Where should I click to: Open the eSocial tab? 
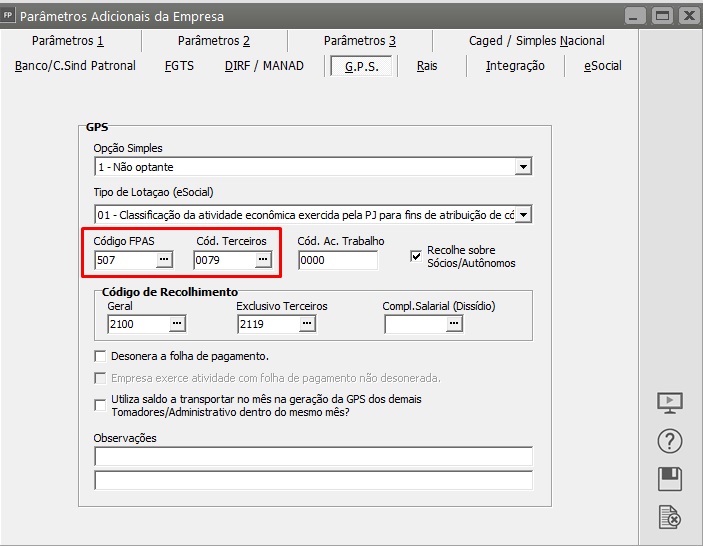tap(602, 66)
